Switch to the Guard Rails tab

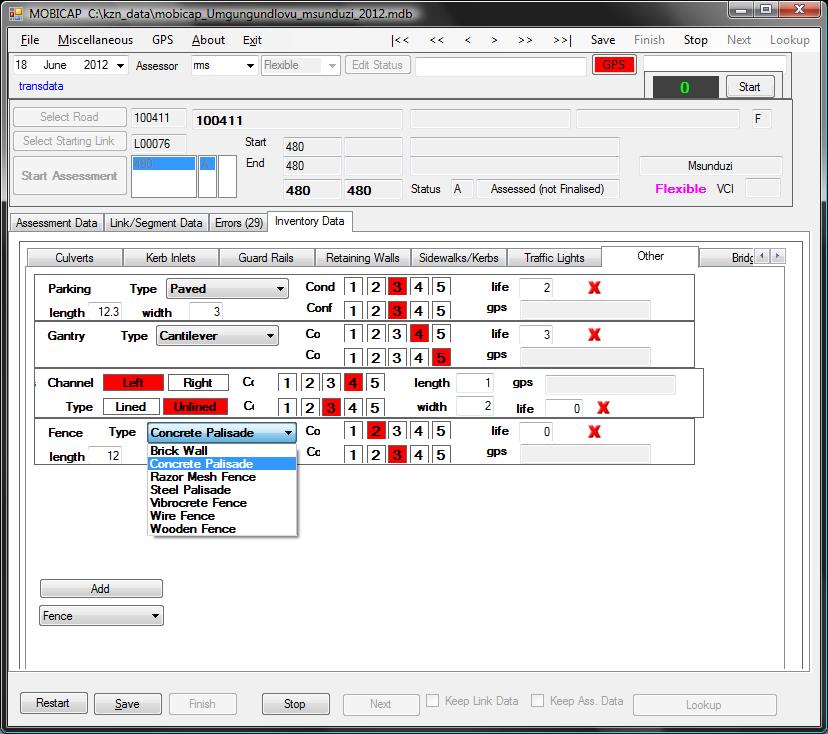pyautogui.click(x=266, y=258)
